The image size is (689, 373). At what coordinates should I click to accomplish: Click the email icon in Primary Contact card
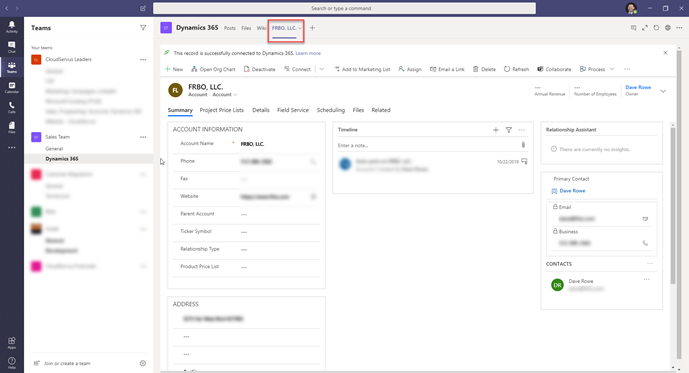pos(645,219)
